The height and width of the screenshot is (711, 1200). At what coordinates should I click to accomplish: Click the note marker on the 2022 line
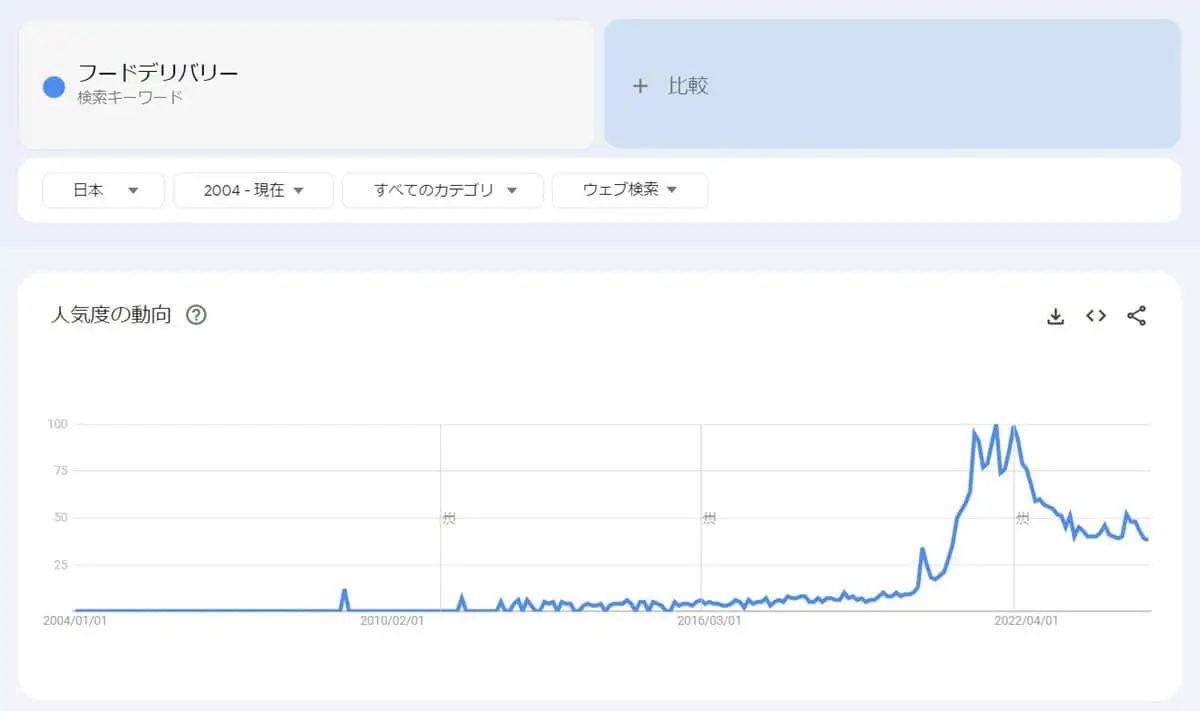[1022, 518]
